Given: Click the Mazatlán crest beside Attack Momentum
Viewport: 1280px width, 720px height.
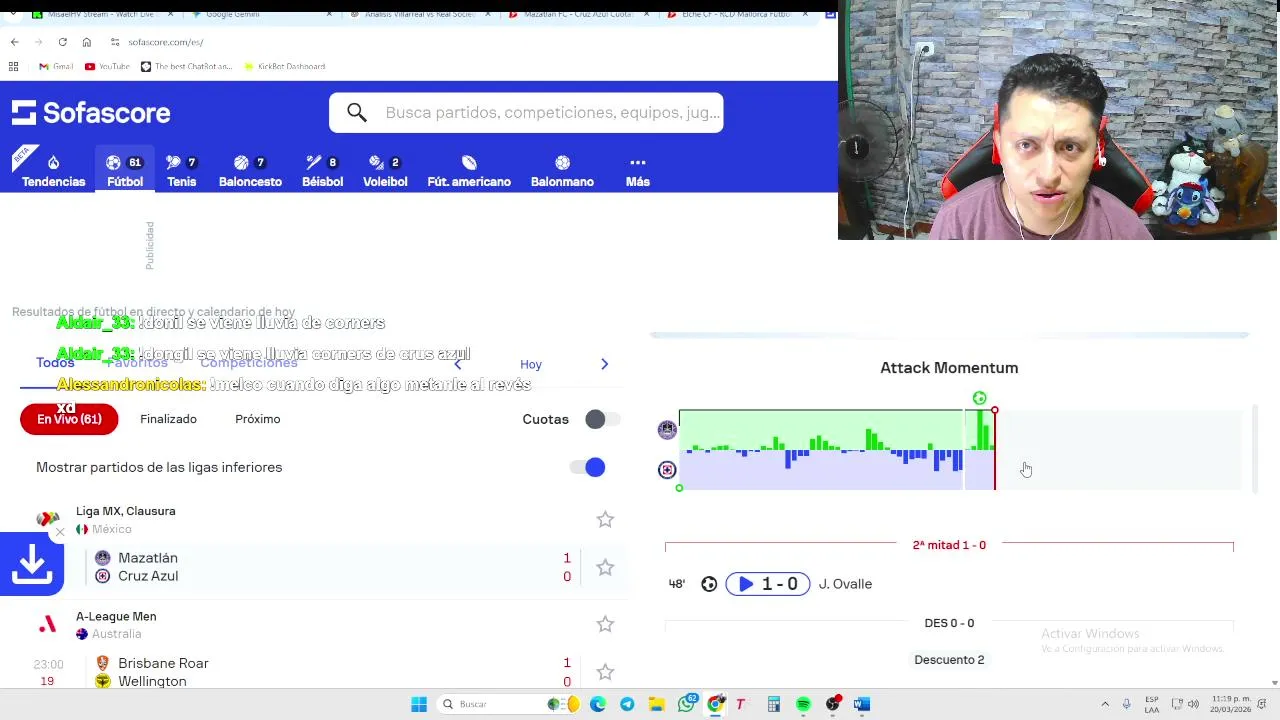Looking at the screenshot, I should 667,429.
